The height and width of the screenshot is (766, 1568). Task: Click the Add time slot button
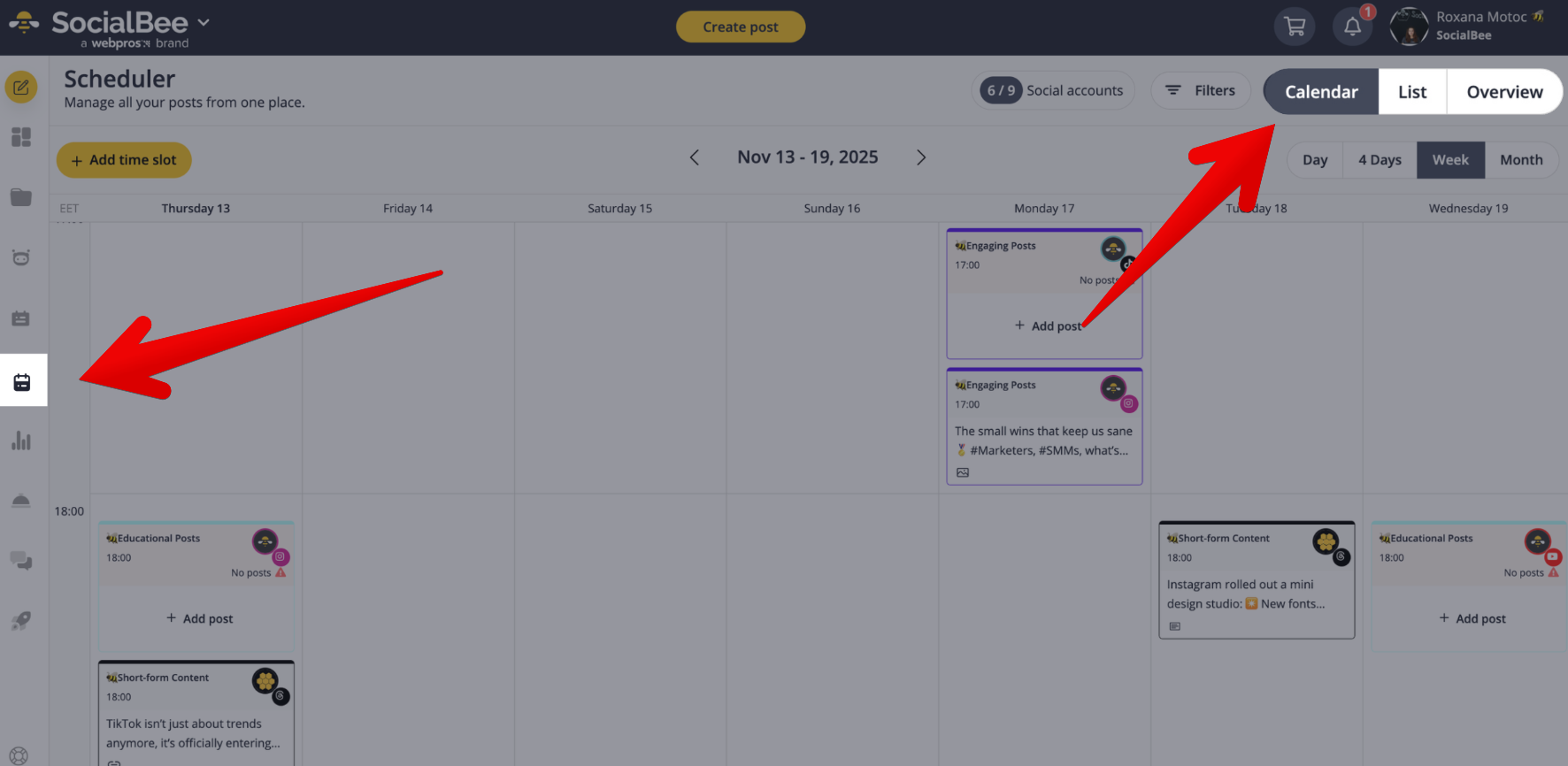click(124, 160)
